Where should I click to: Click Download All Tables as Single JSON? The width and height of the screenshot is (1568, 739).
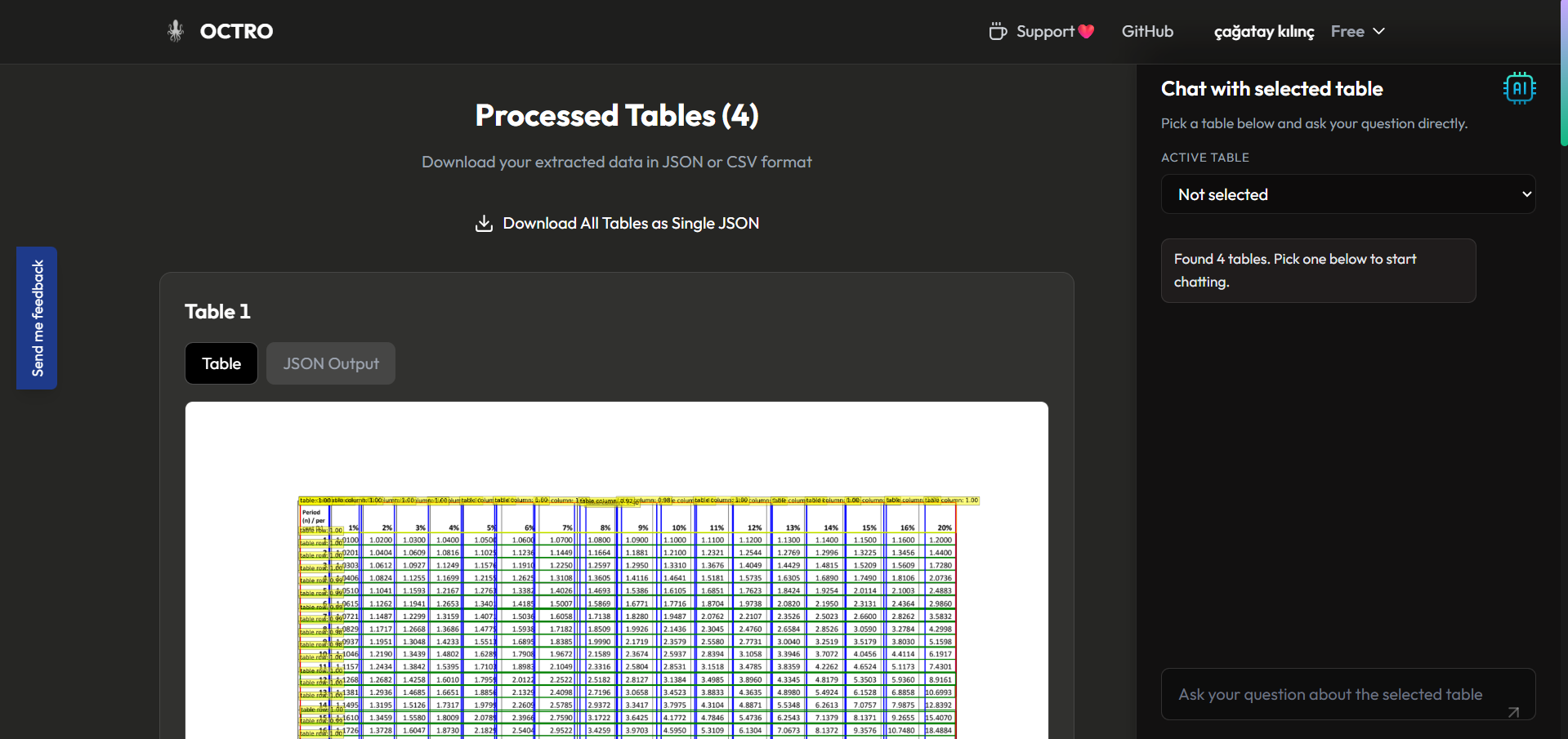630,223
